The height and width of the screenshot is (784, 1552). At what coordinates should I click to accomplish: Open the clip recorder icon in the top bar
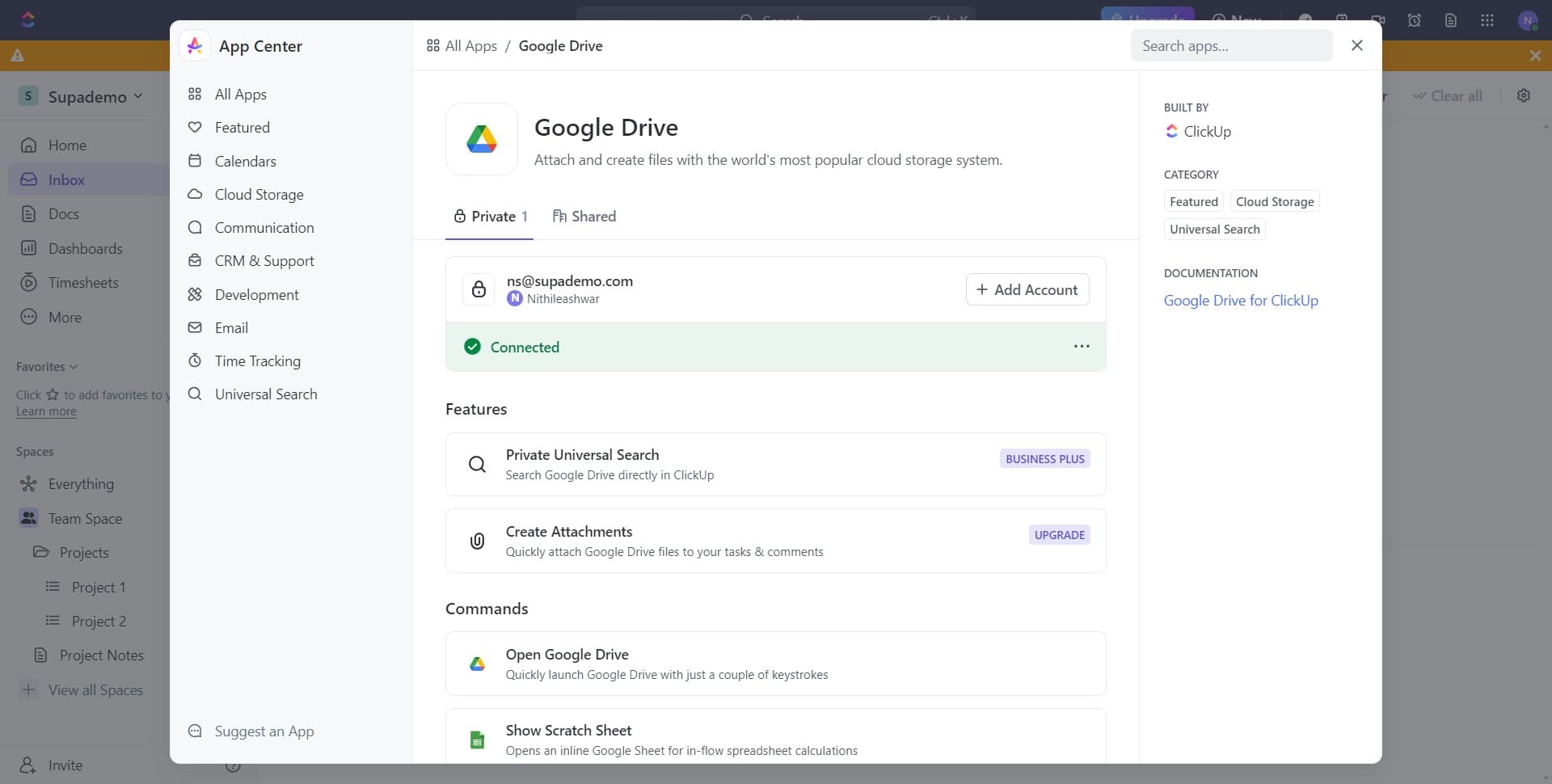(x=1379, y=20)
